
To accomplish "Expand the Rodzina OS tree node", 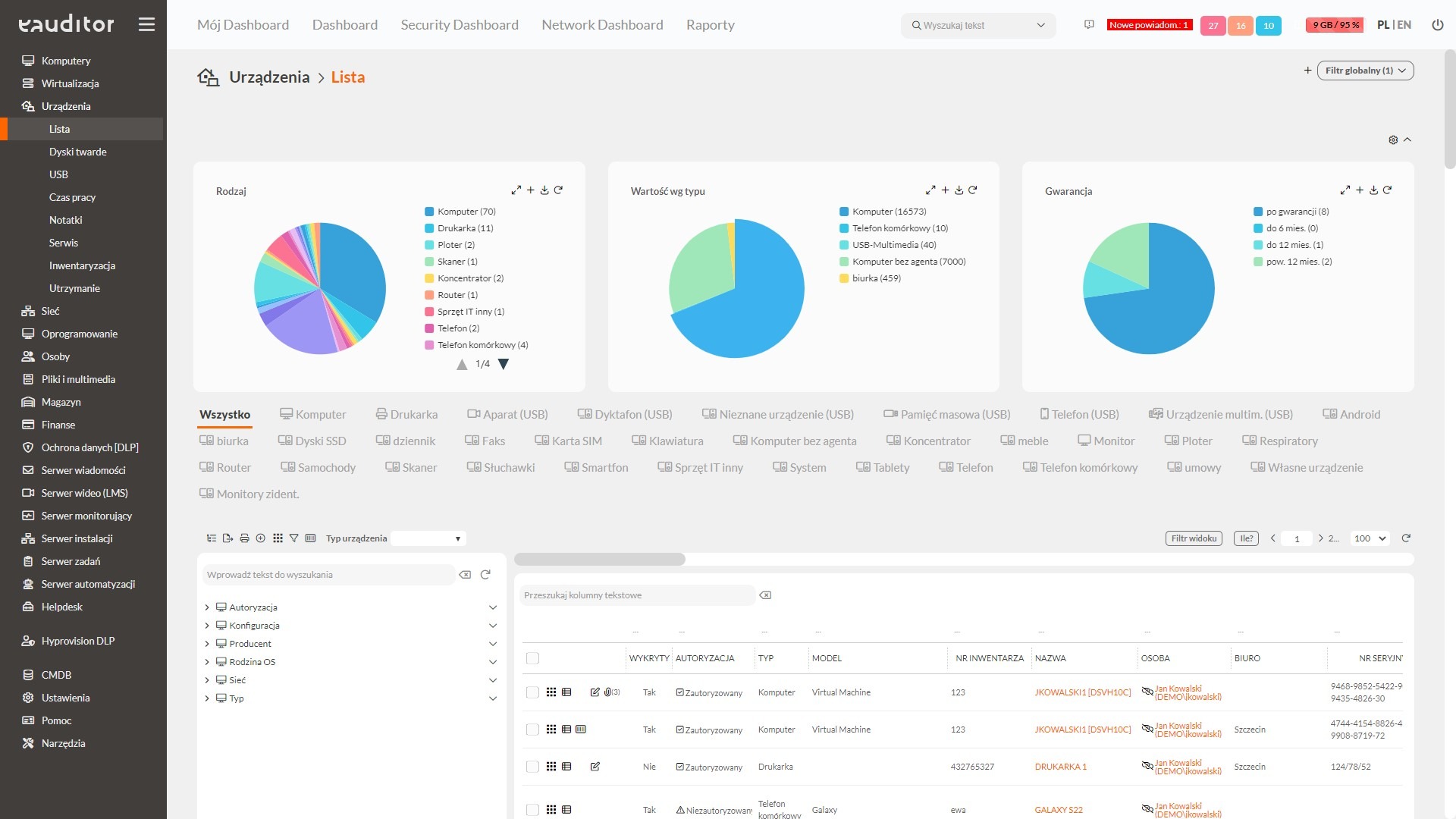I will click(x=207, y=662).
